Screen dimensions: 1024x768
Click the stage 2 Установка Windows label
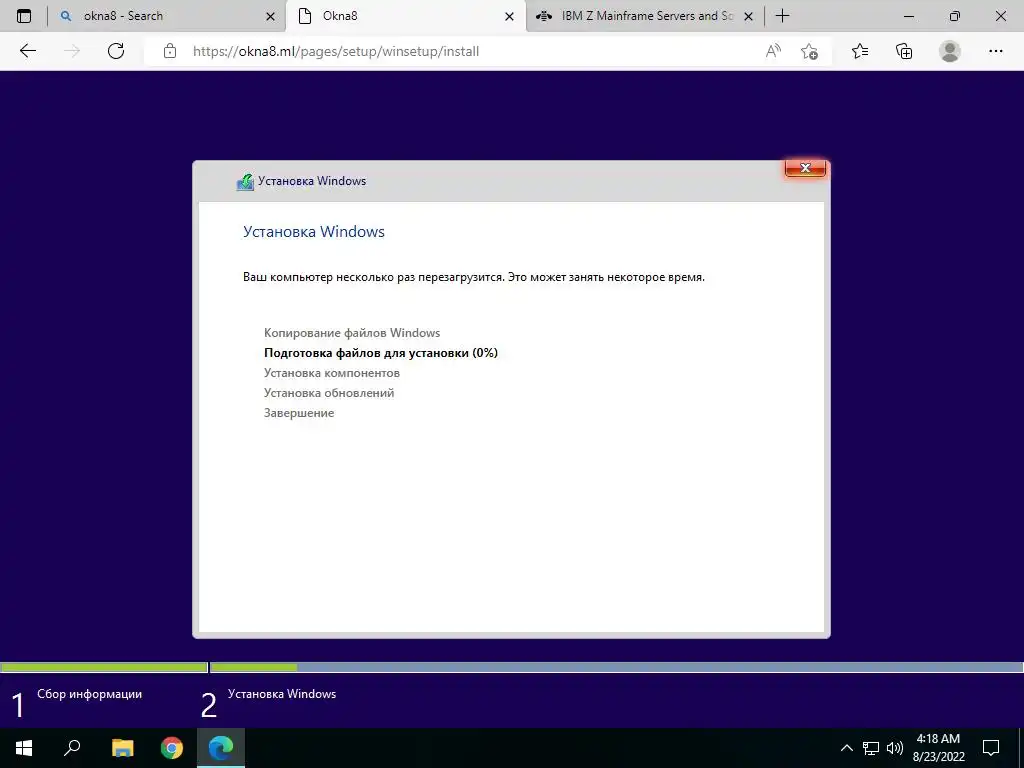click(x=282, y=694)
